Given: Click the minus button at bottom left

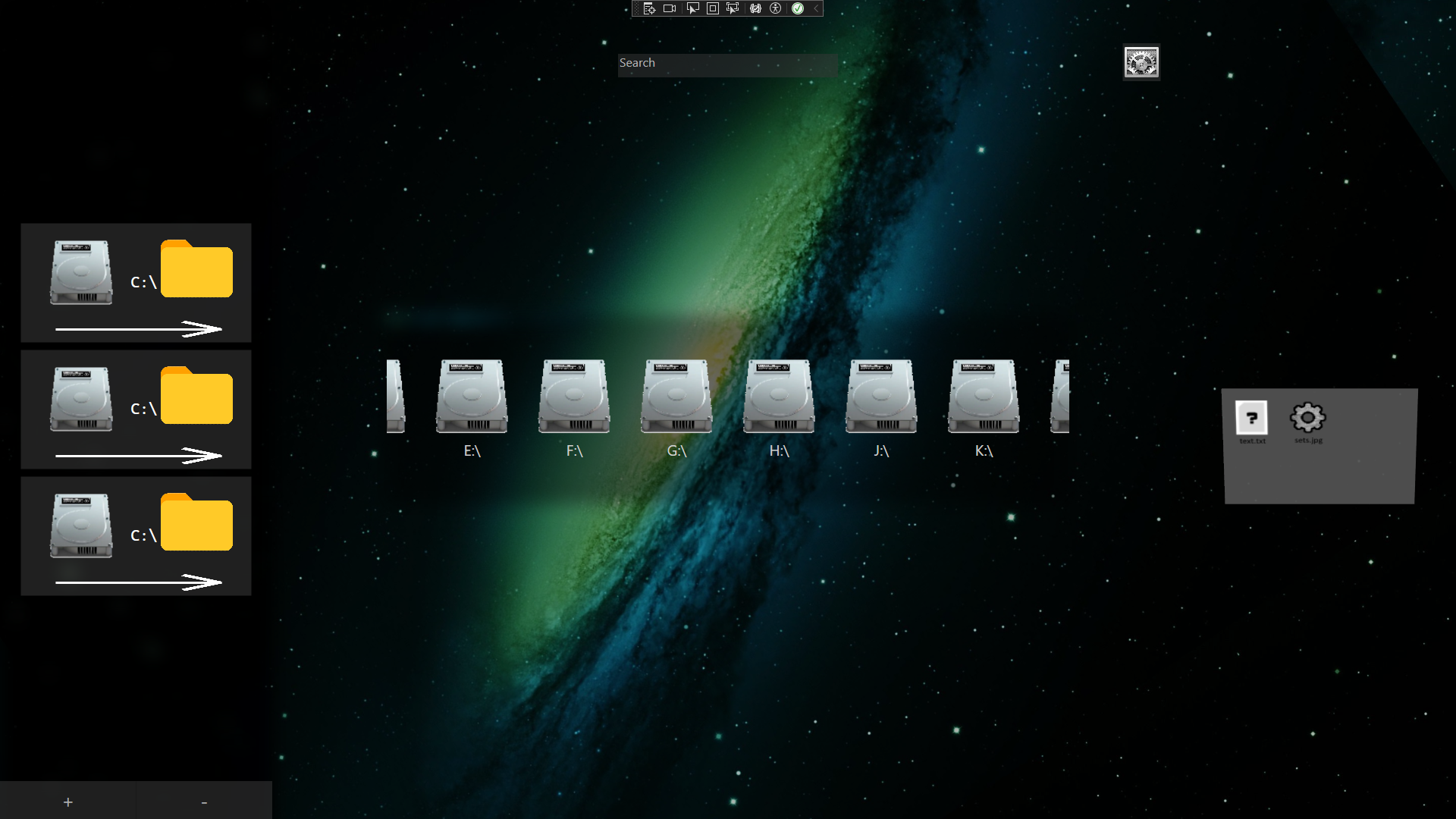Looking at the screenshot, I should pyautogui.click(x=204, y=802).
